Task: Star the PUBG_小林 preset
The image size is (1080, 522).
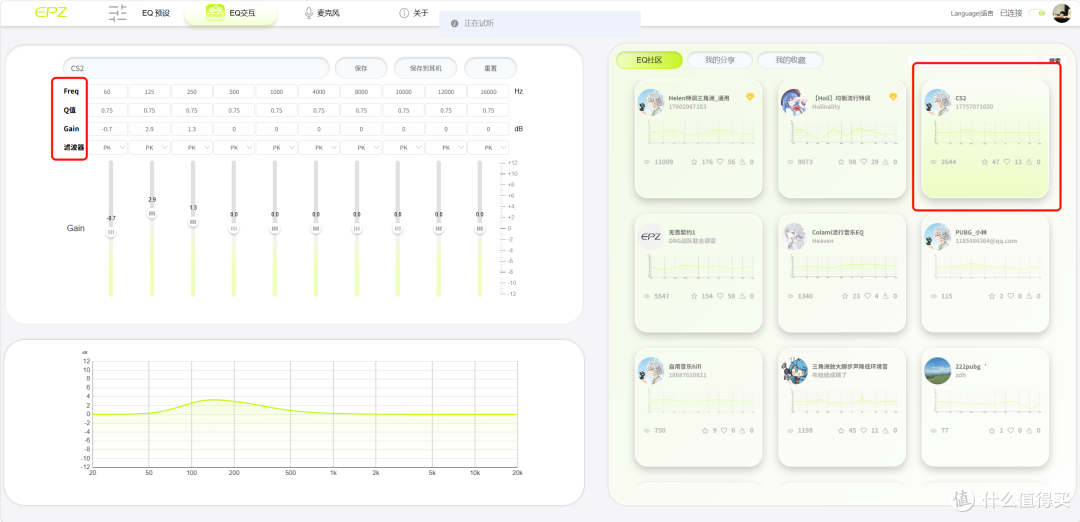Action: [x=992, y=296]
